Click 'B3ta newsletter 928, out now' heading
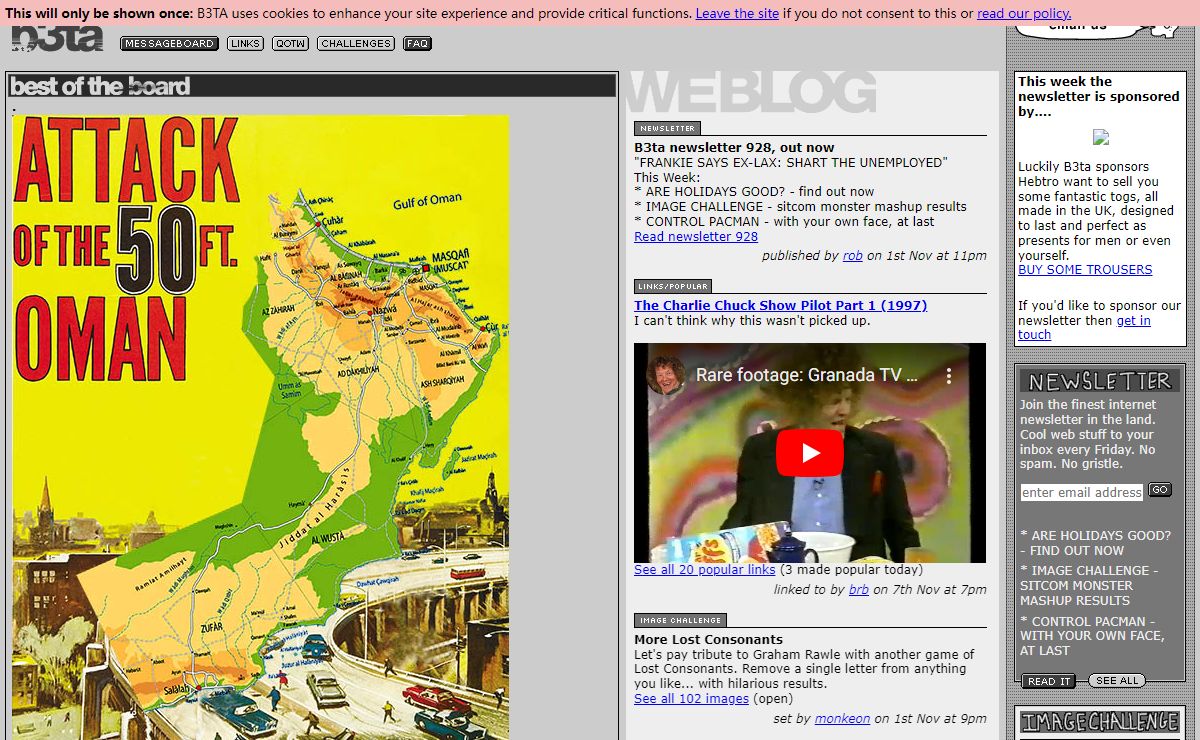The image size is (1200, 740). [734, 148]
